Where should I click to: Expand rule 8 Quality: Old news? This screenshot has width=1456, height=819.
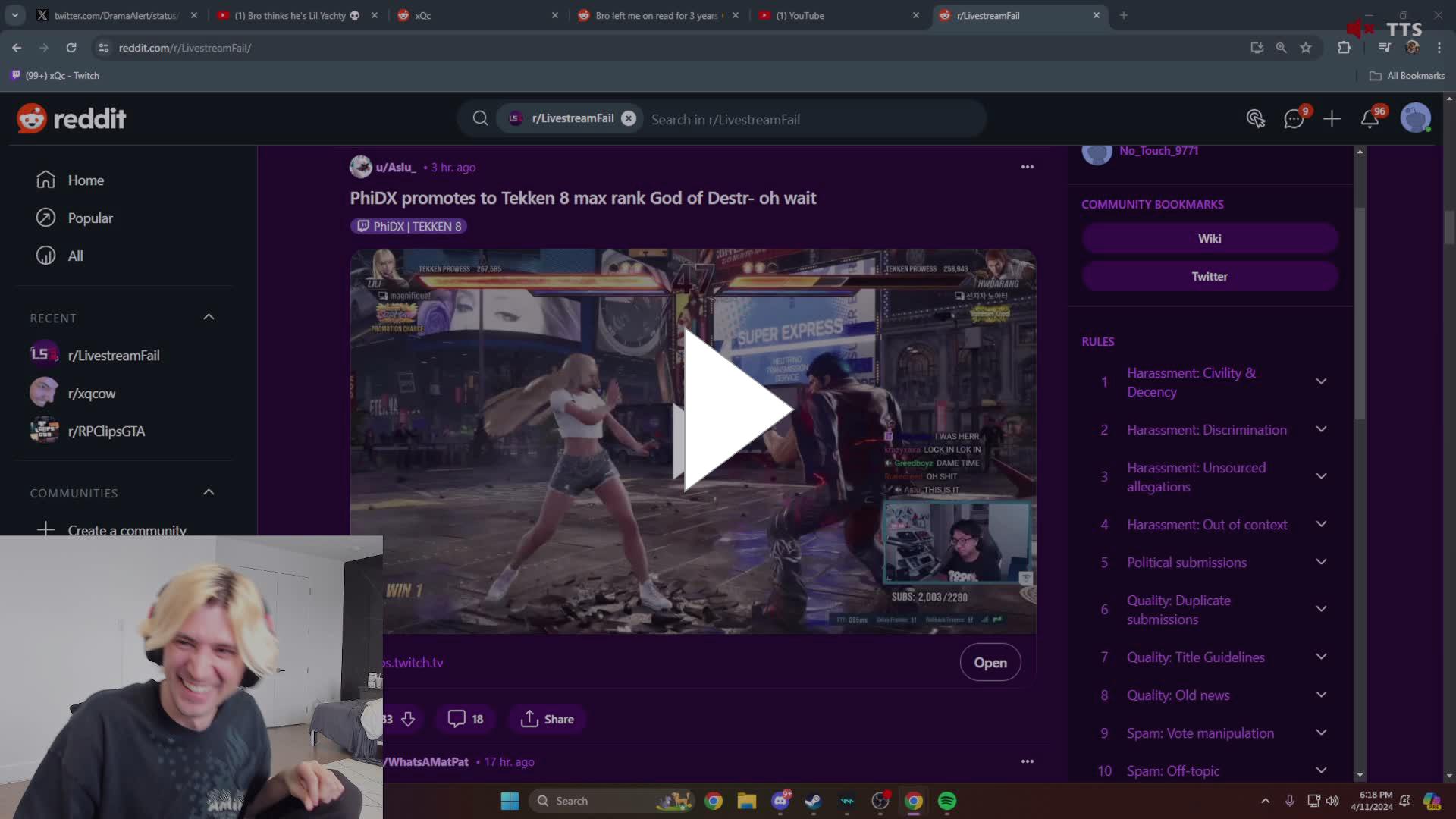pyautogui.click(x=1321, y=695)
